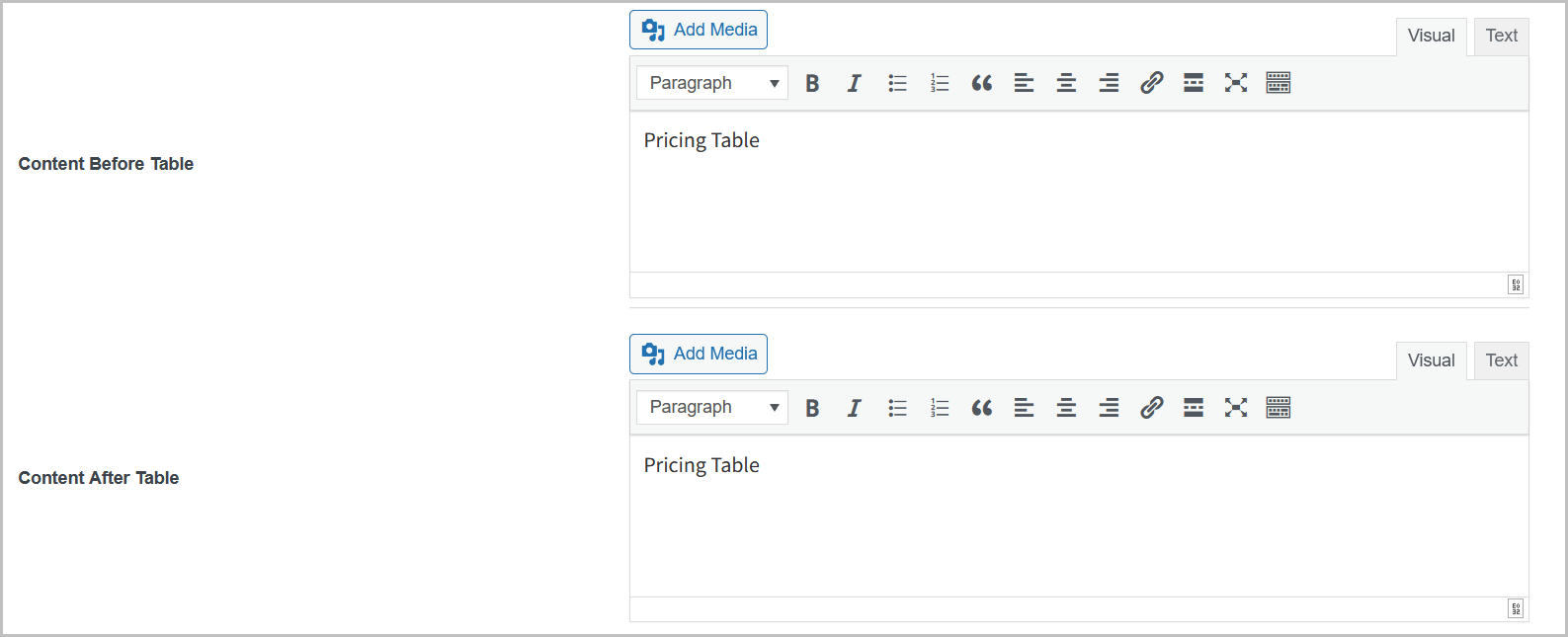Viewport: 1568px width, 637px height.
Task: Insert a bulleted list in the top editor
Action: tap(897, 83)
